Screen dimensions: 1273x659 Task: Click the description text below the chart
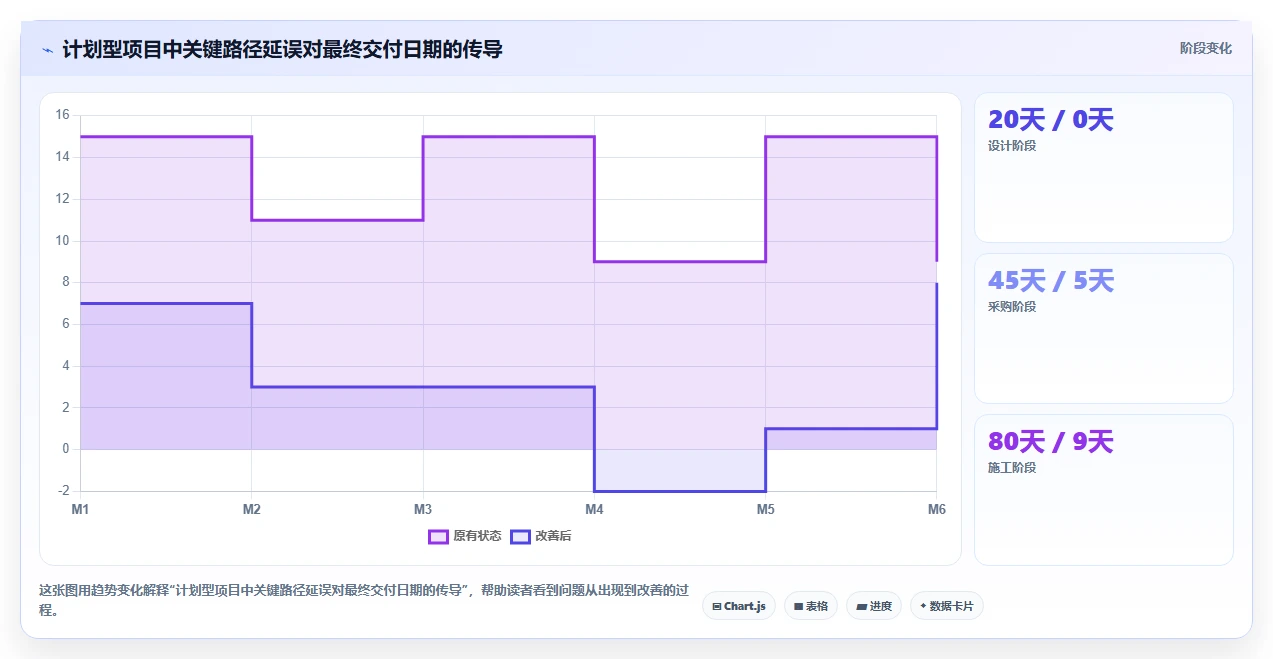364,599
